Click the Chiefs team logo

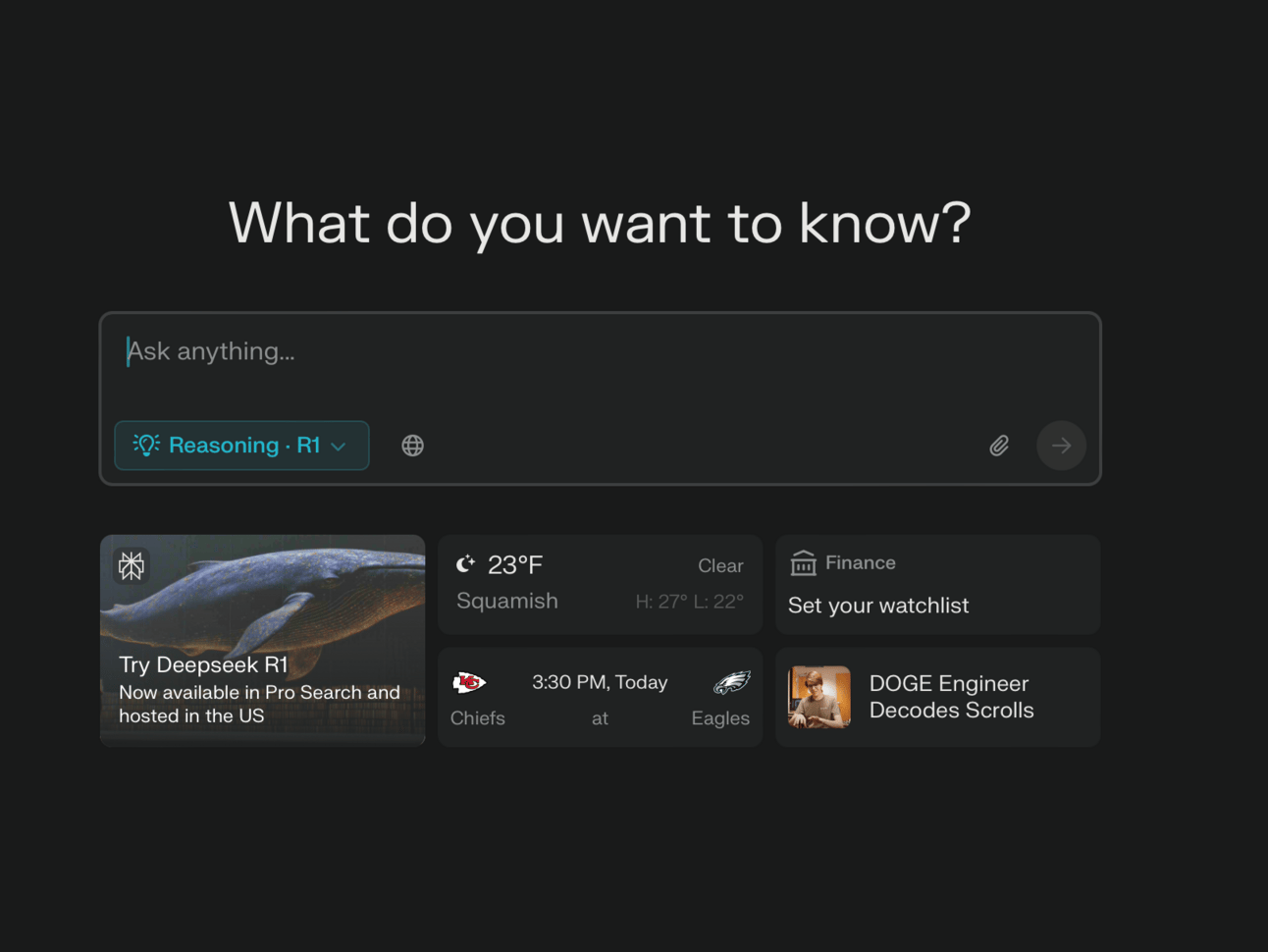click(469, 682)
